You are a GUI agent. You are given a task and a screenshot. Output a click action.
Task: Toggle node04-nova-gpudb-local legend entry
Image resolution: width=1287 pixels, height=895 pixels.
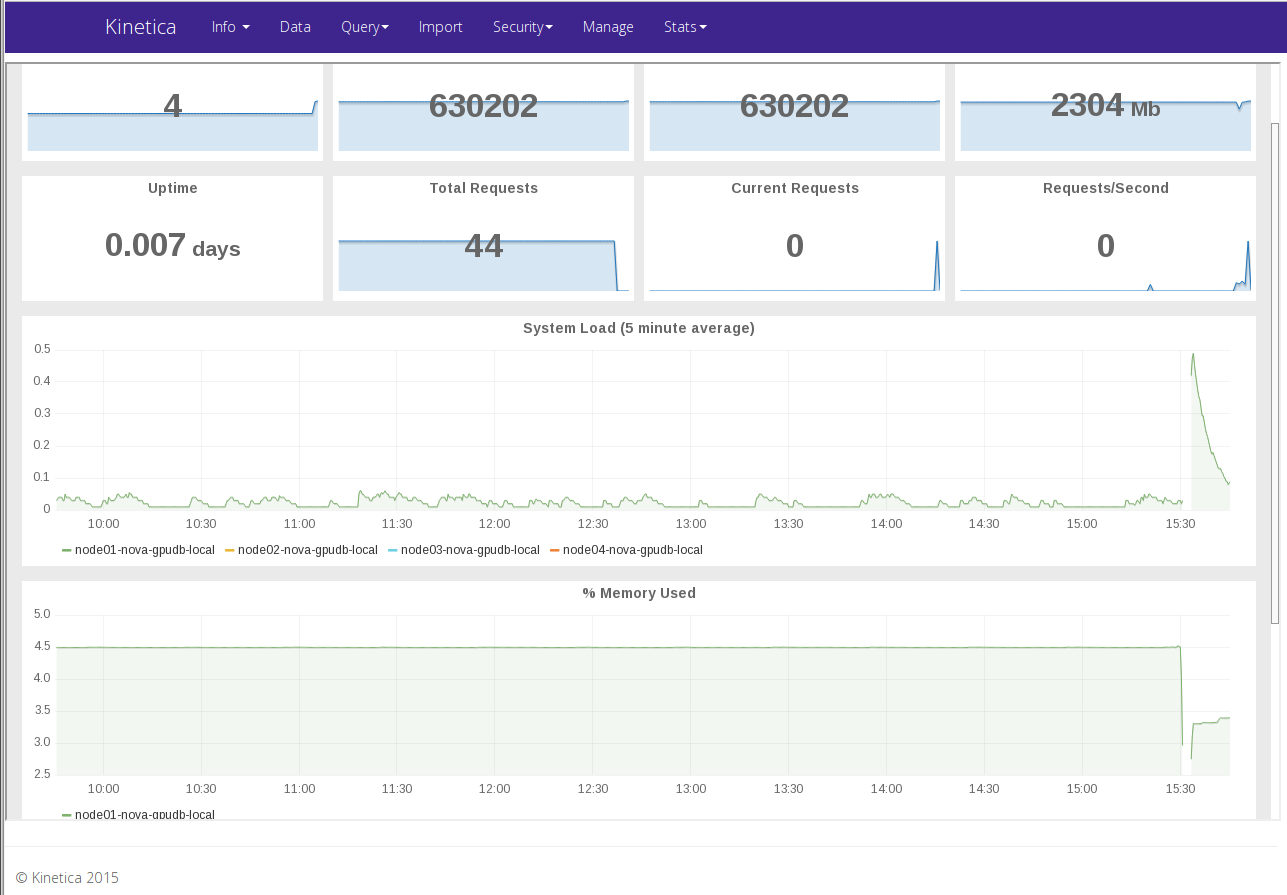point(632,550)
